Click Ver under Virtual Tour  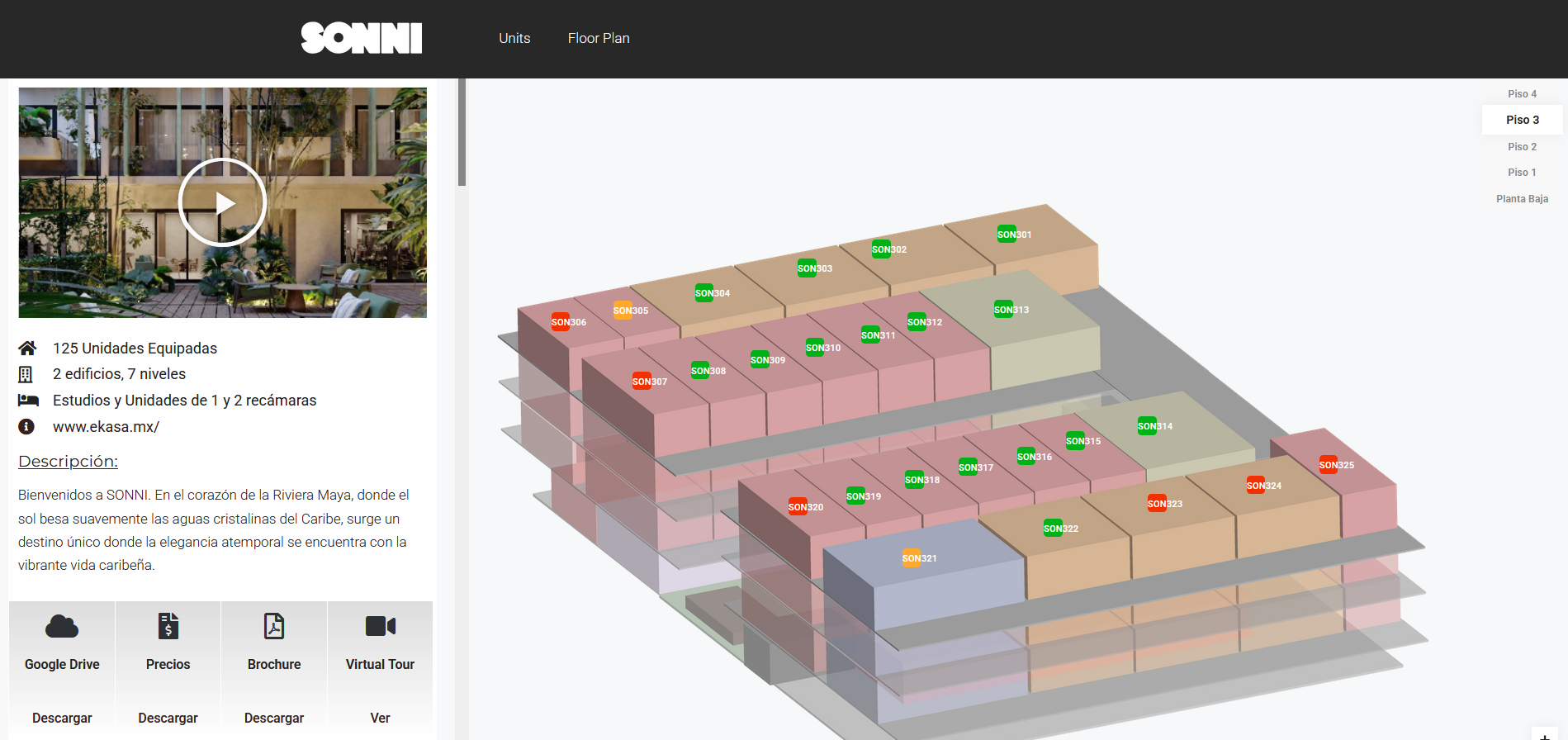pyautogui.click(x=380, y=718)
